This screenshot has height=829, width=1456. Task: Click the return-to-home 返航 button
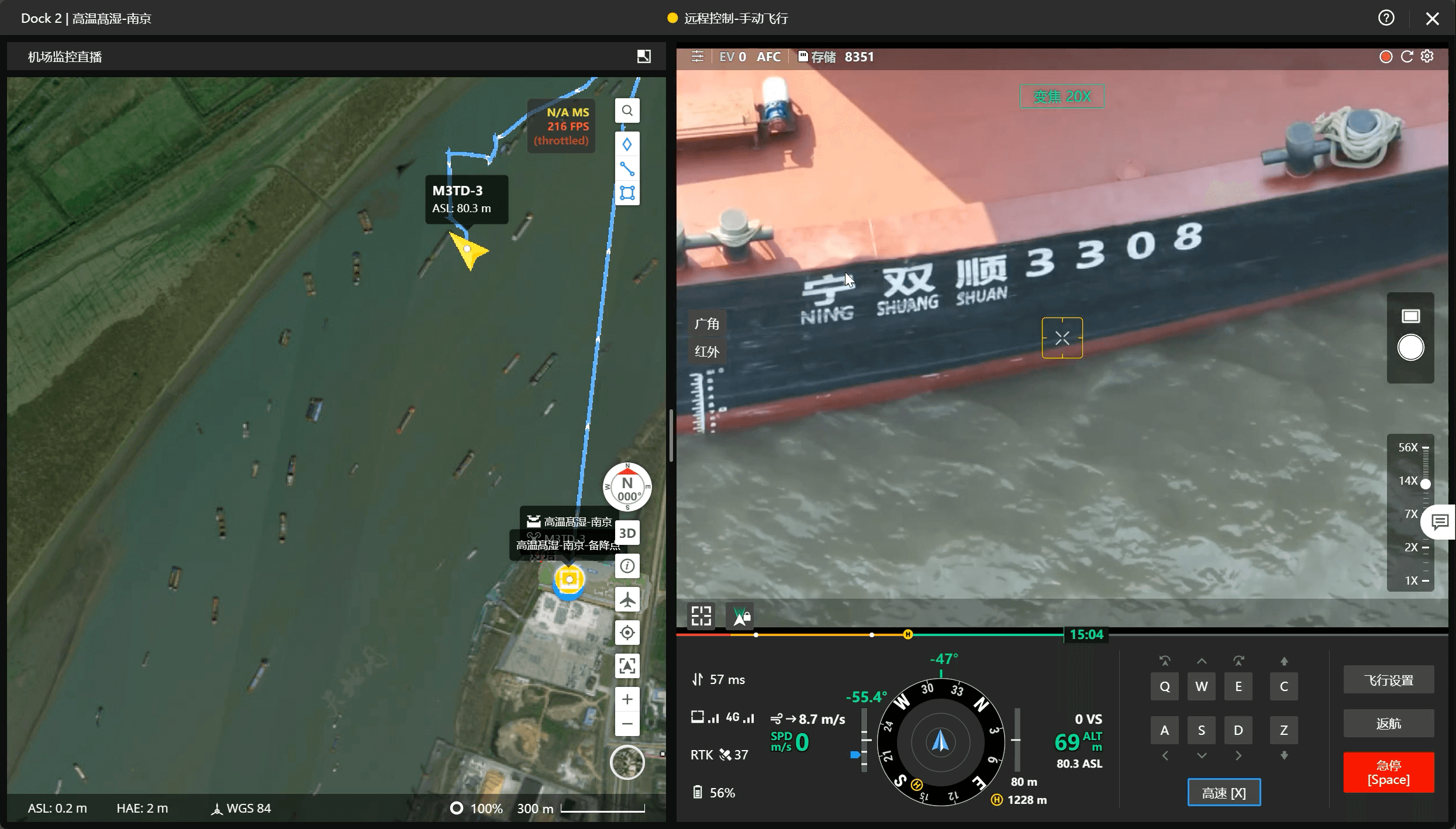[x=1388, y=724]
